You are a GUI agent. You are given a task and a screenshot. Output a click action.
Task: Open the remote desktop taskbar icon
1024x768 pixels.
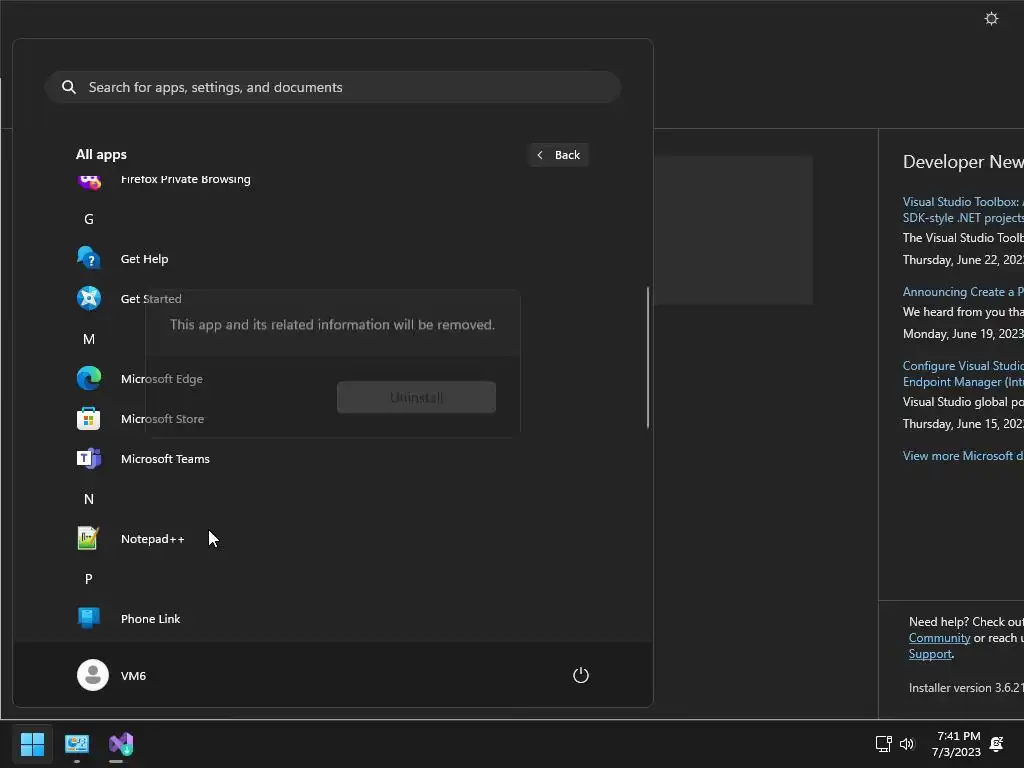pyautogui.click(x=76, y=744)
